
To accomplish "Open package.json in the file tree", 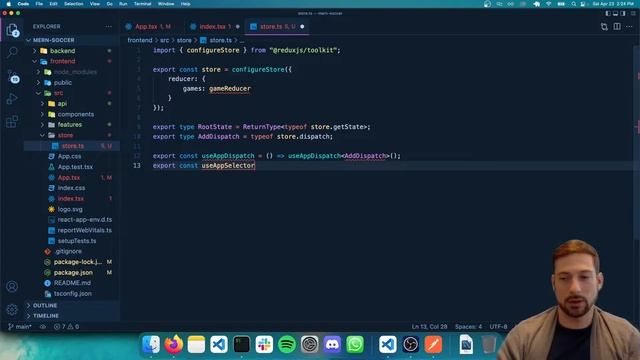I will click(x=72, y=272).
